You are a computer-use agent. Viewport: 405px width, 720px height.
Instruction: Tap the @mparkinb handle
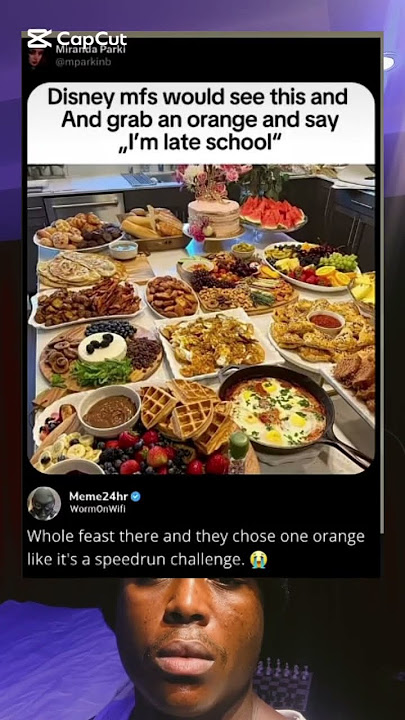click(x=84, y=62)
